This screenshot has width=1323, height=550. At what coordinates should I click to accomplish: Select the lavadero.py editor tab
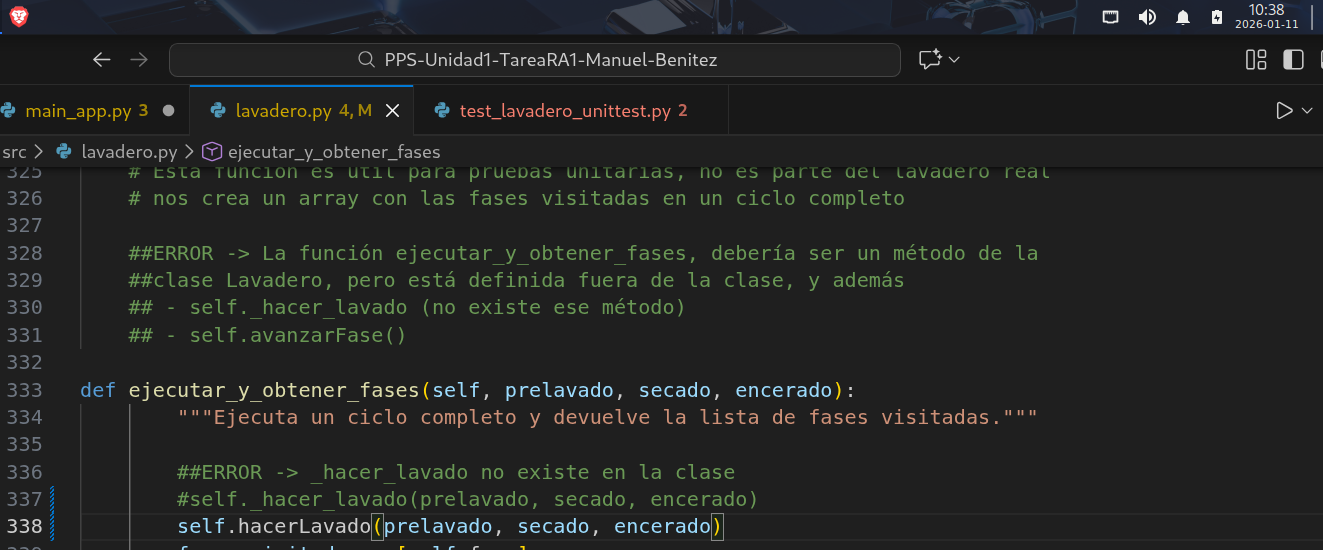[x=303, y=111]
